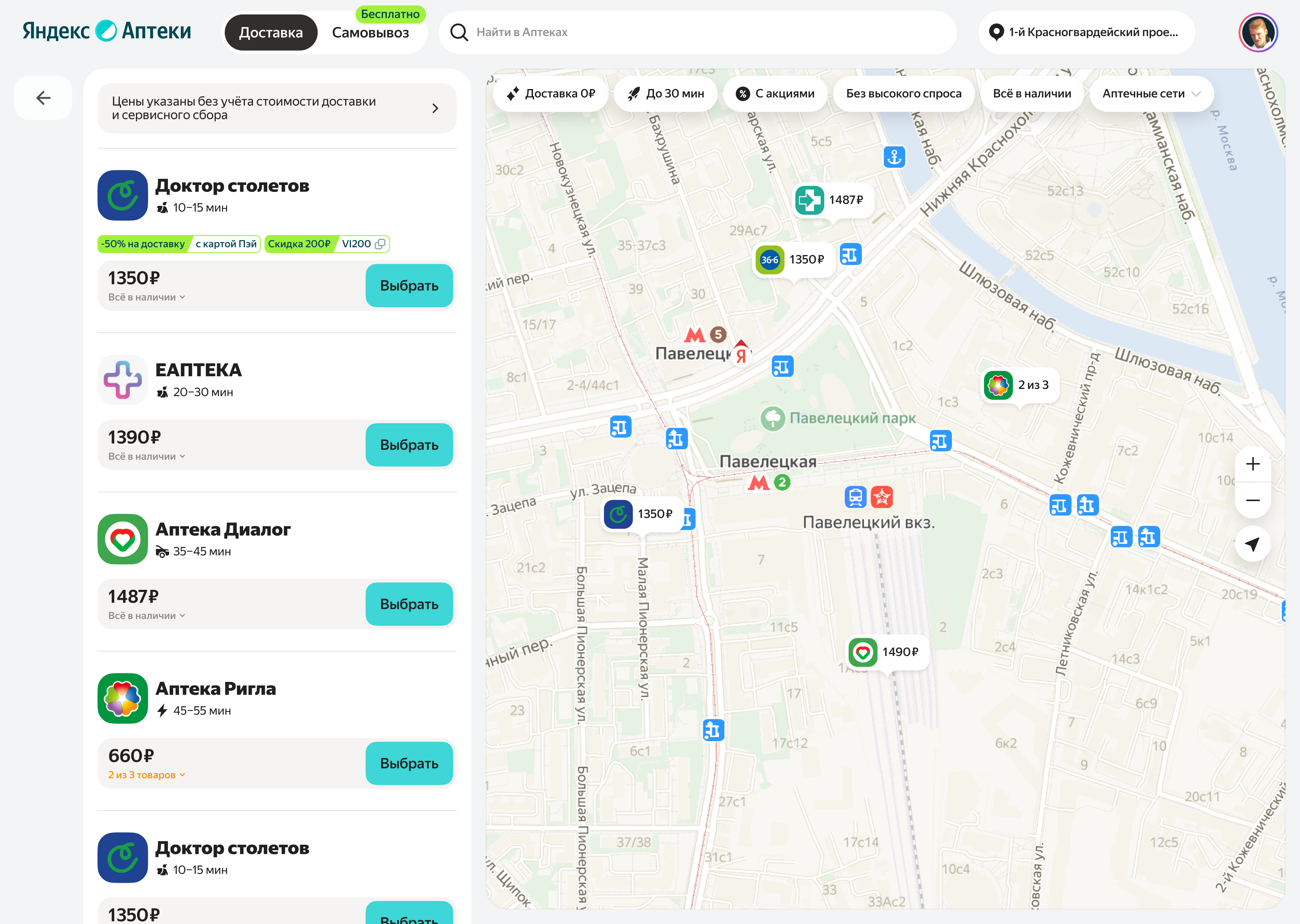Click the search field 'Найти в Аптеках'
This screenshot has height=924, width=1300.
(x=697, y=32)
